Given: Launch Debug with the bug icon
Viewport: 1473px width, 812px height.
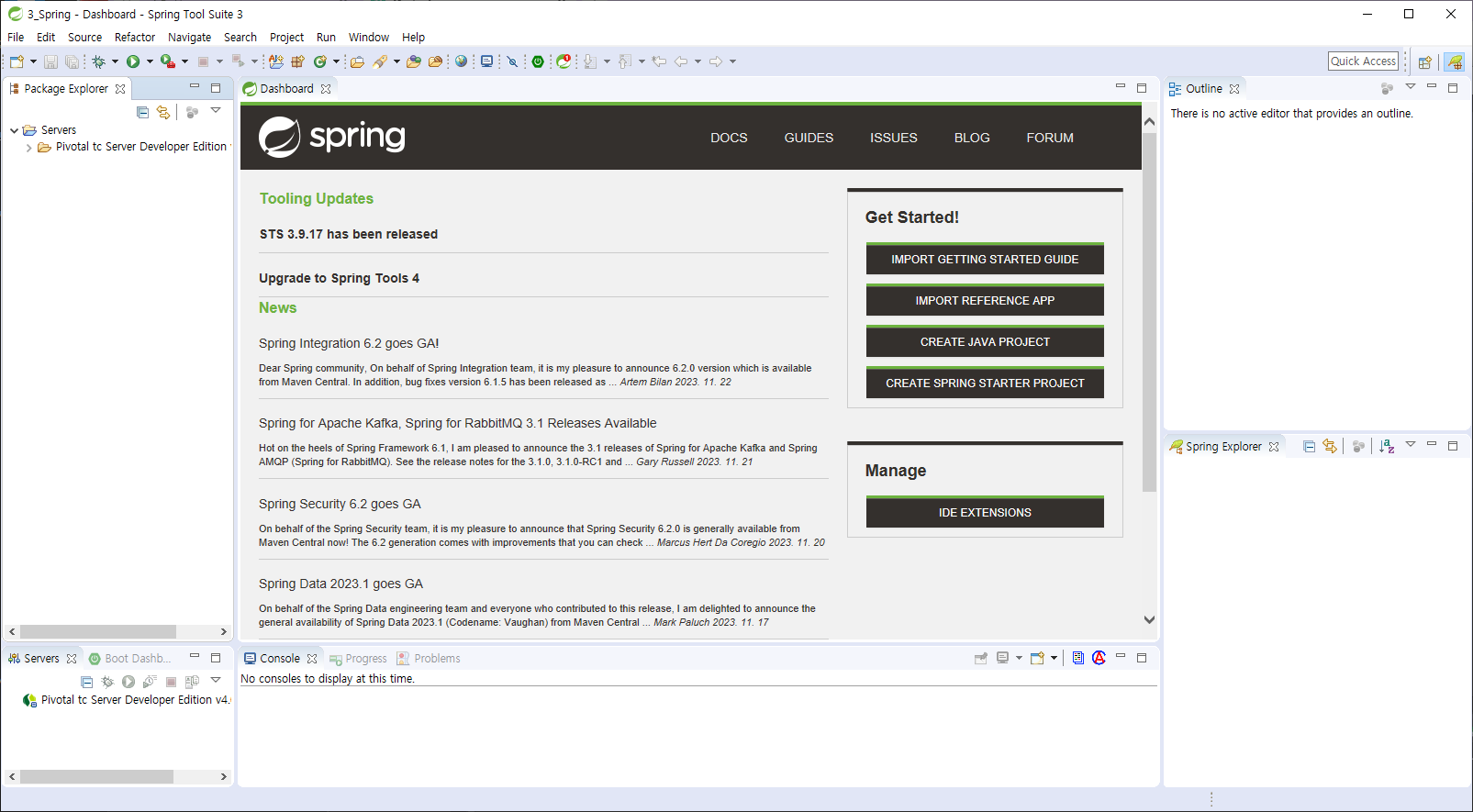Looking at the screenshot, I should (98, 61).
